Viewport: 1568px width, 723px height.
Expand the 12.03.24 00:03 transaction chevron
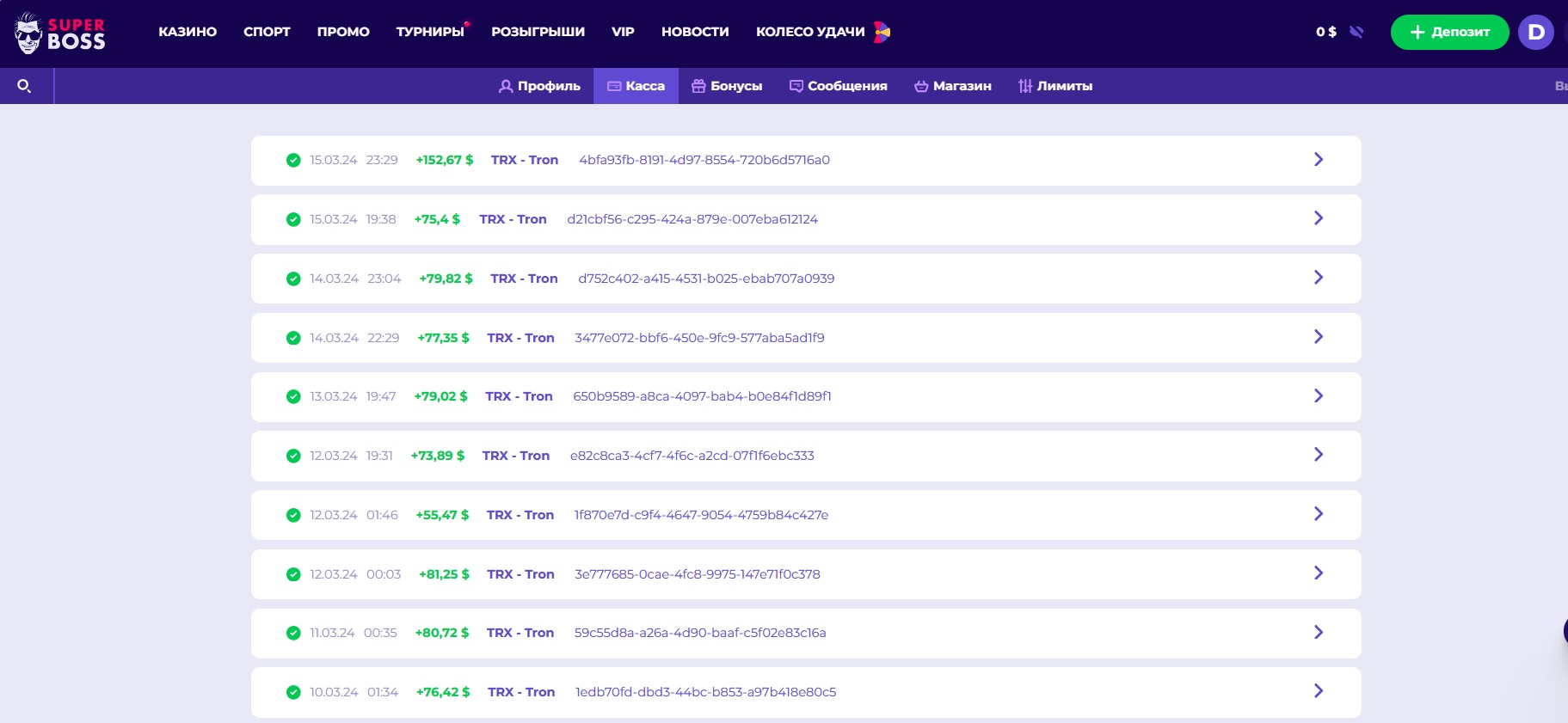pos(1318,573)
